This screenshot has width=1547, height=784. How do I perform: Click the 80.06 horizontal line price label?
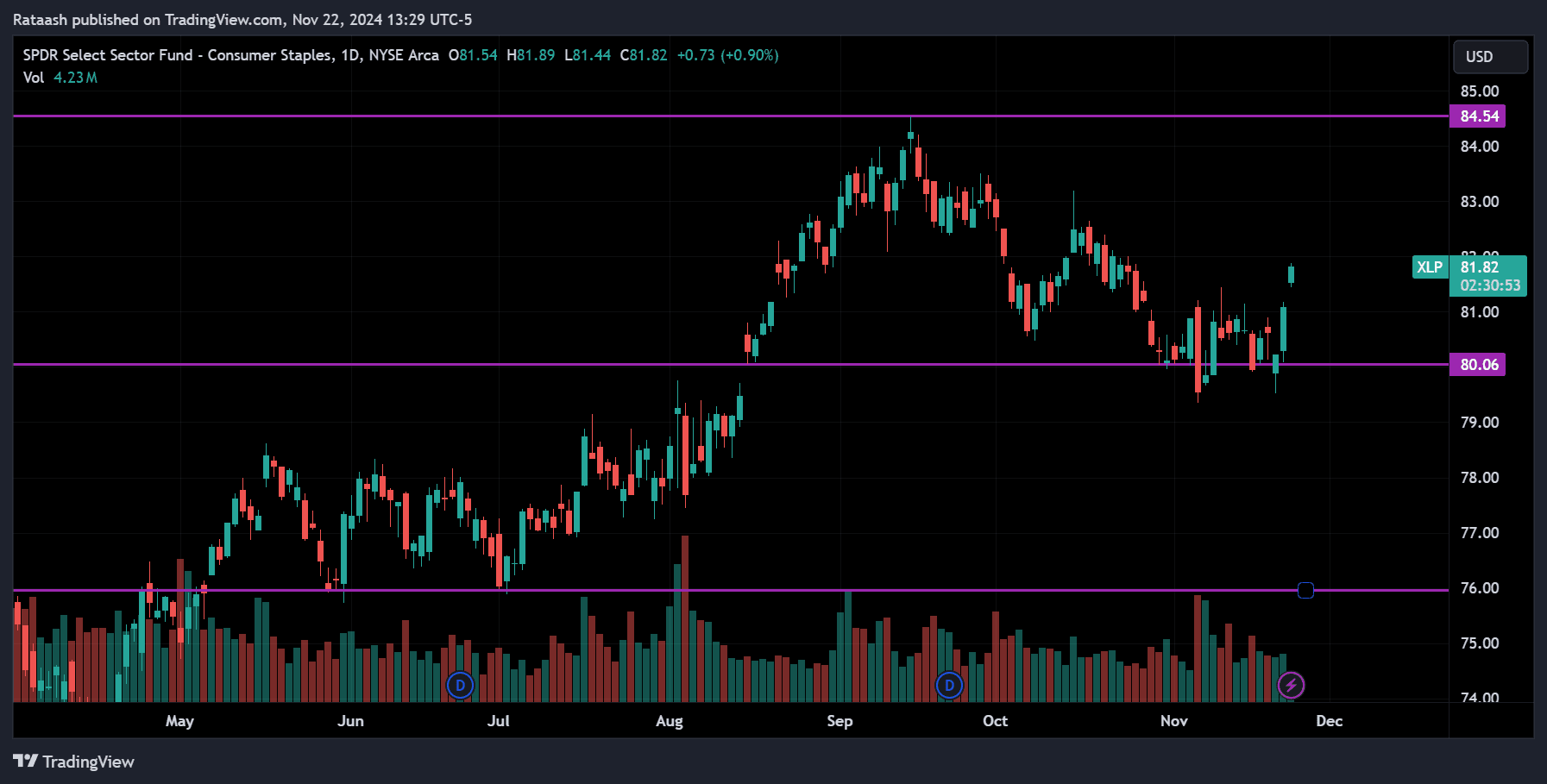pyautogui.click(x=1478, y=365)
